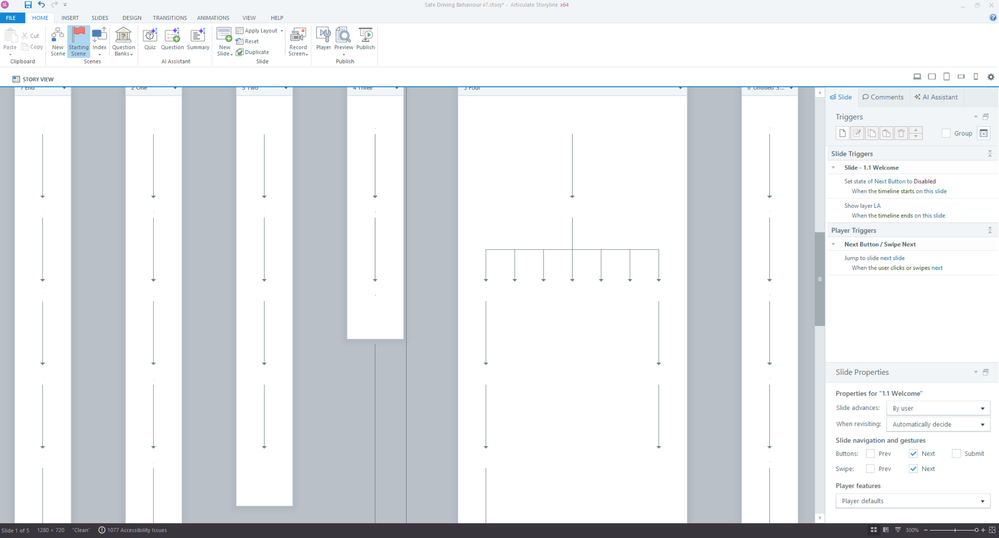Click the 'Disabled' link in slide trigger
Screen dimensions: 999x538
(x=926, y=181)
